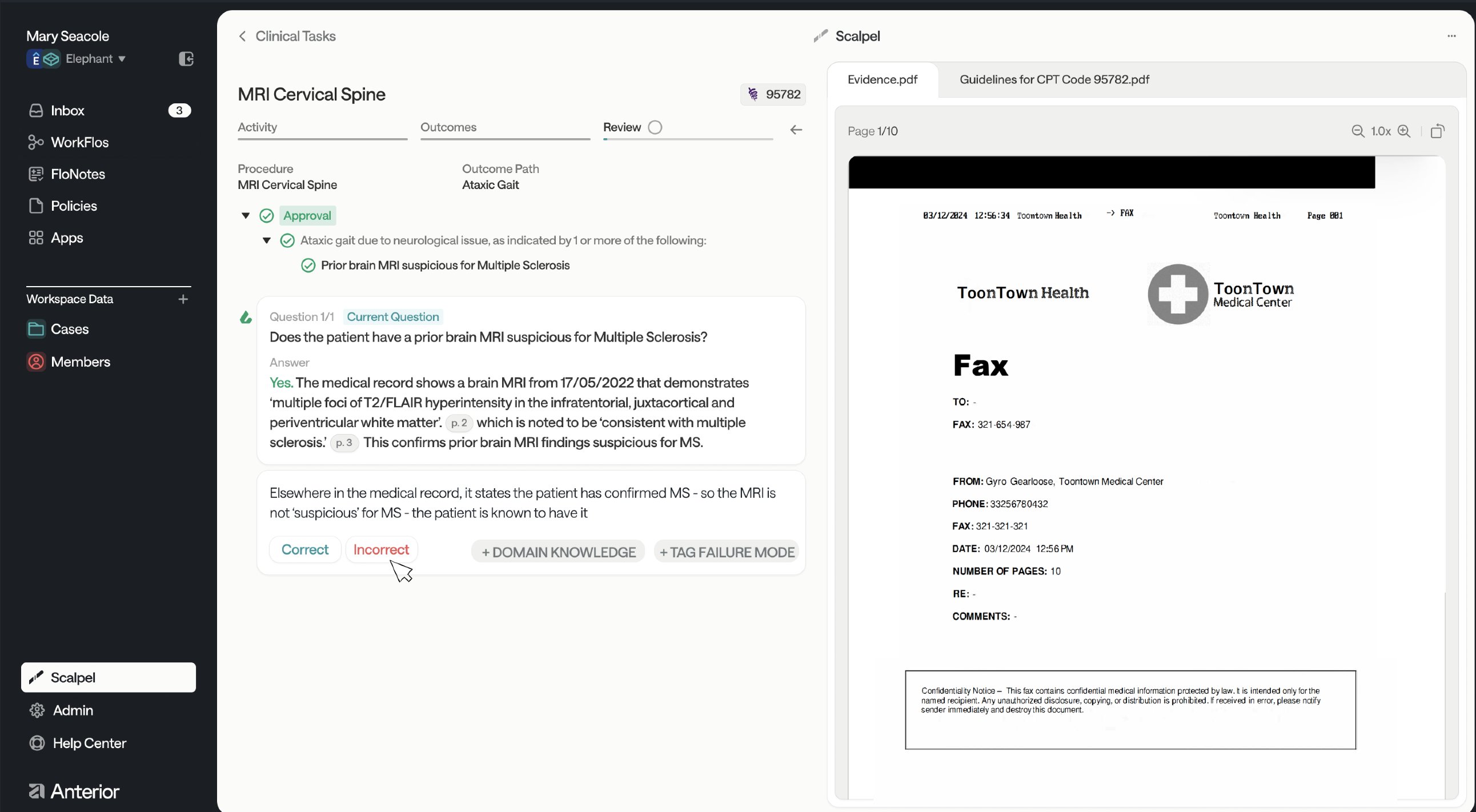Screen dimensions: 1476x812
Task: Collapse the Approval tree node
Action: pyautogui.click(x=246, y=216)
